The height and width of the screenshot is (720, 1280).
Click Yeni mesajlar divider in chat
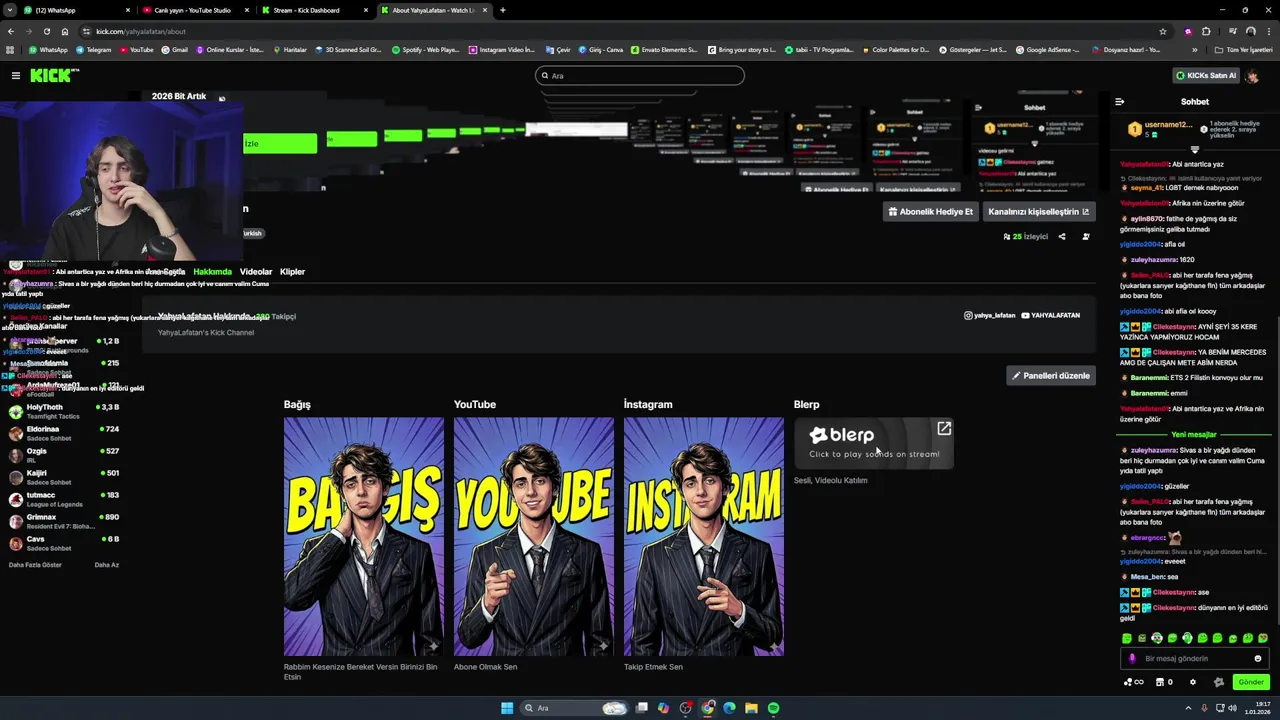(x=1194, y=435)
